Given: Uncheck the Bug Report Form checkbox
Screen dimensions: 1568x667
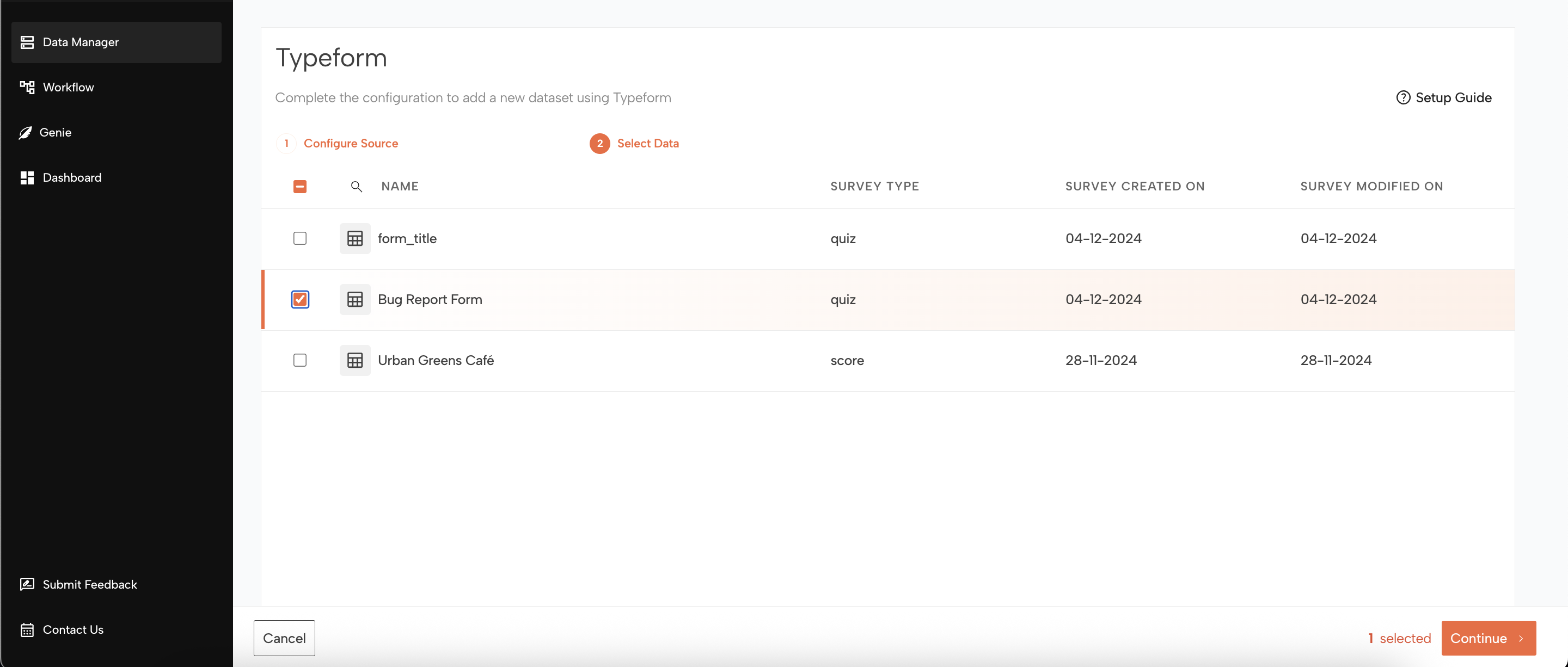Looking at the screenshot, I should [299, 299].
